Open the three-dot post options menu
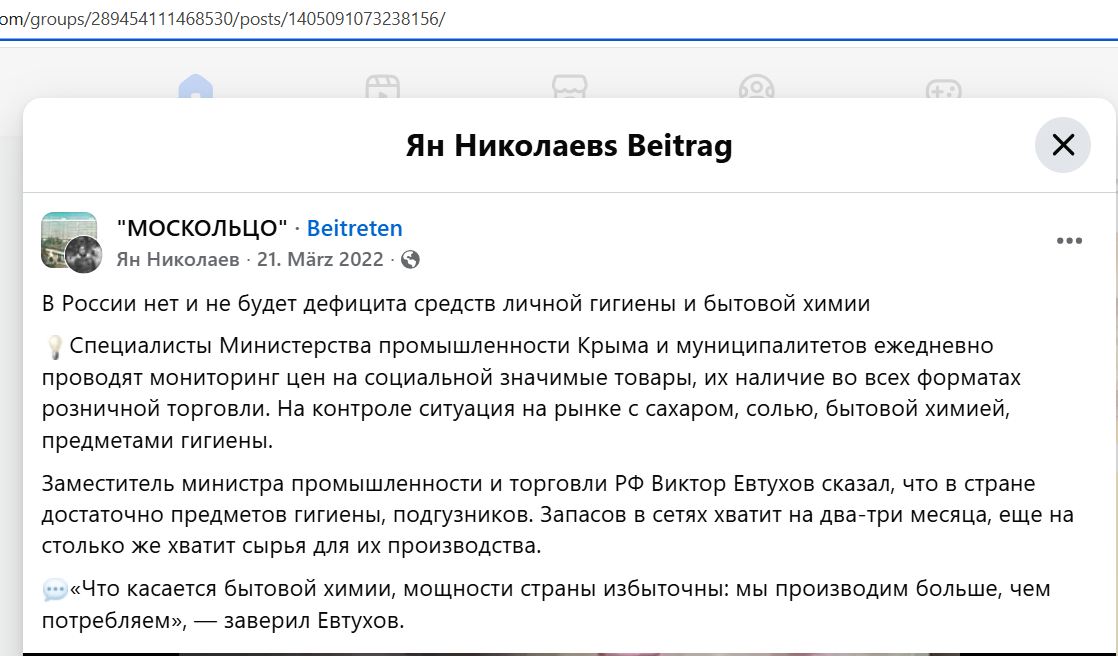 click(1069, 241)
